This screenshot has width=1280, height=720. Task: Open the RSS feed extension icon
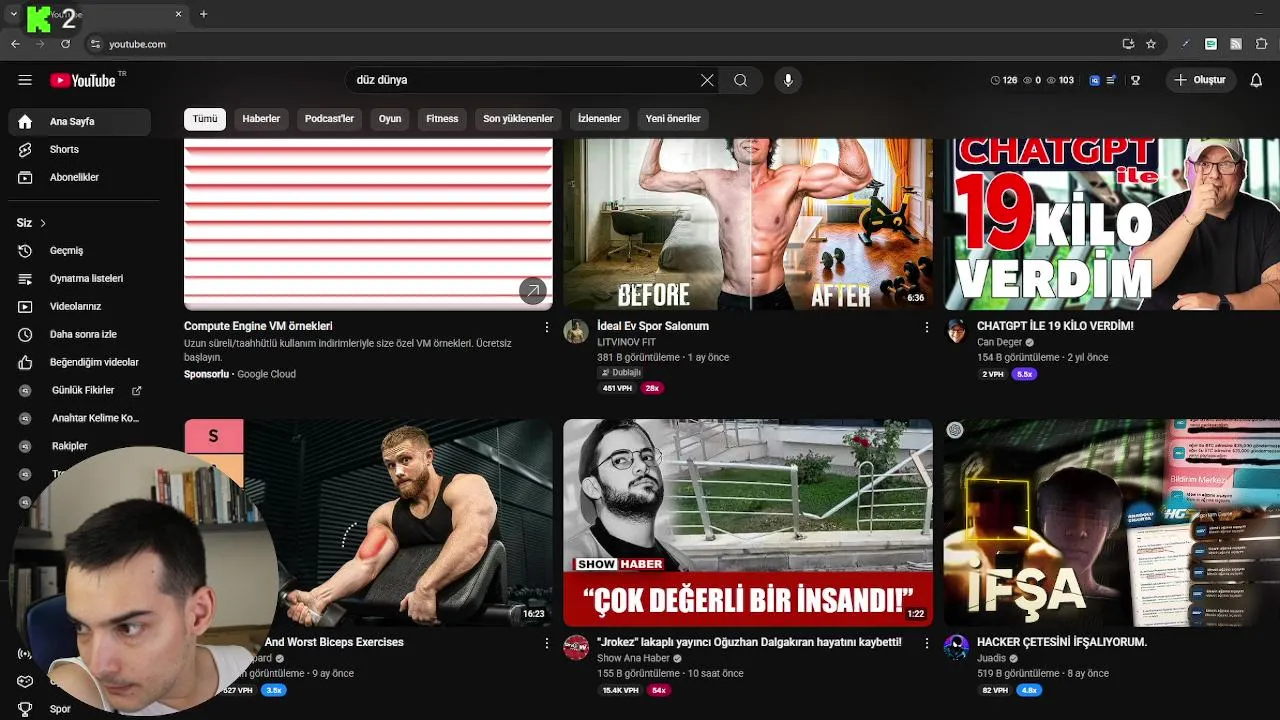[x=1236, y=44]
